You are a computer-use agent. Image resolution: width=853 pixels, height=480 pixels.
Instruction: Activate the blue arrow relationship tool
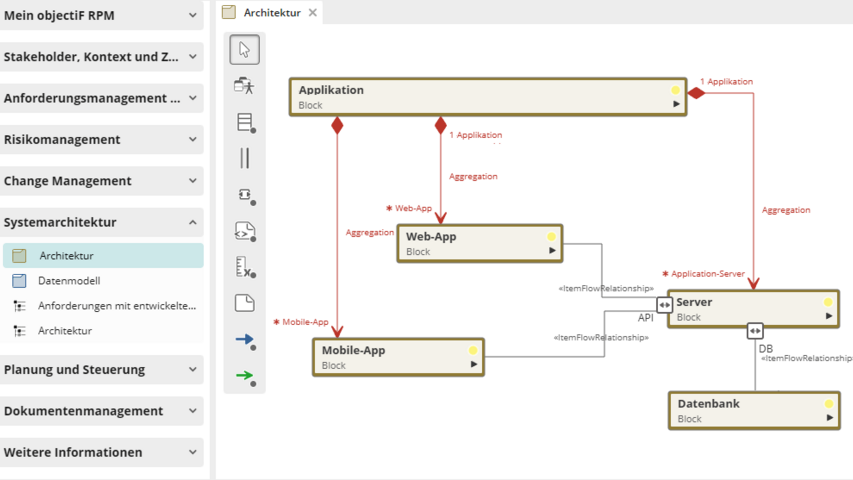click(x=244, y=340)
